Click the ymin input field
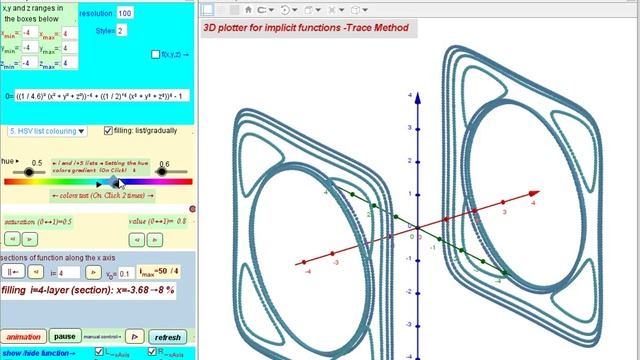 click(30, 48)
